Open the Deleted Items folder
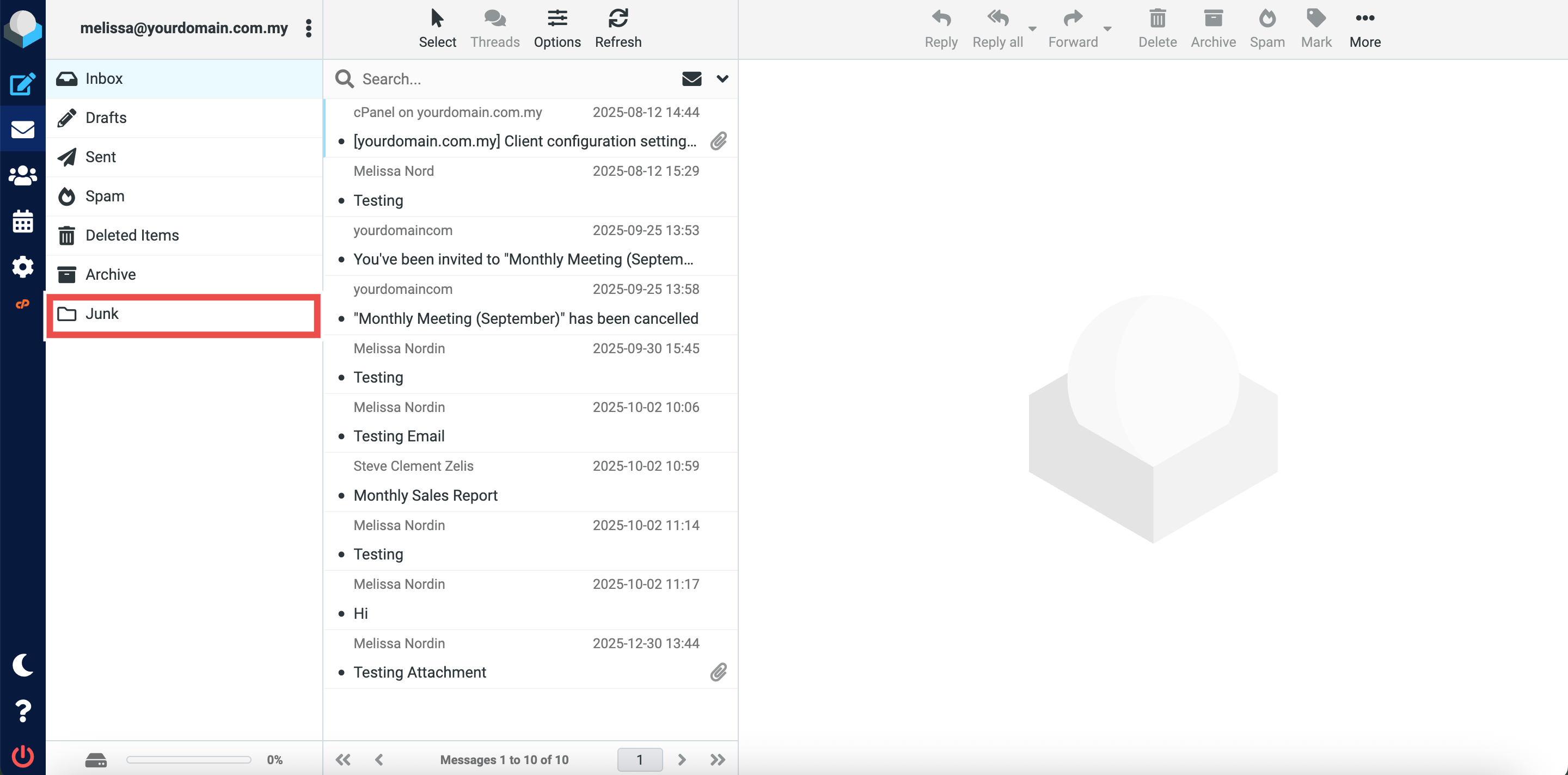This screenshot has width=1568, height=775. (x=132, y=236)
